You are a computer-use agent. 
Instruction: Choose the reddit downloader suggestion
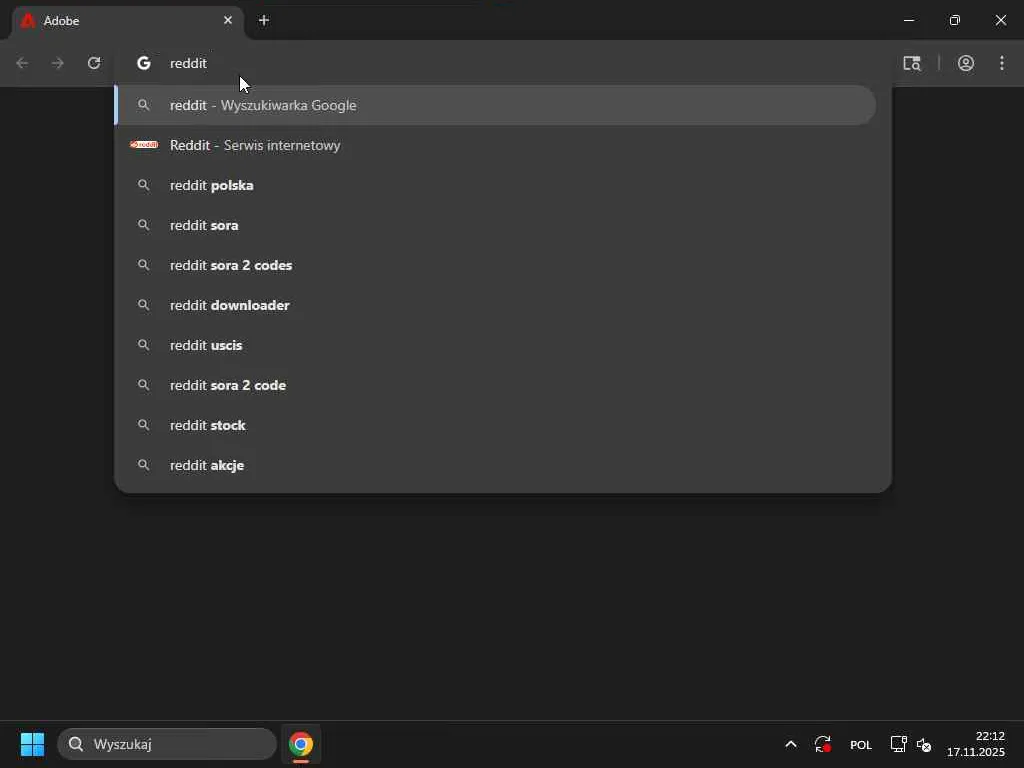pyautogui.click(x=495, y=305)
